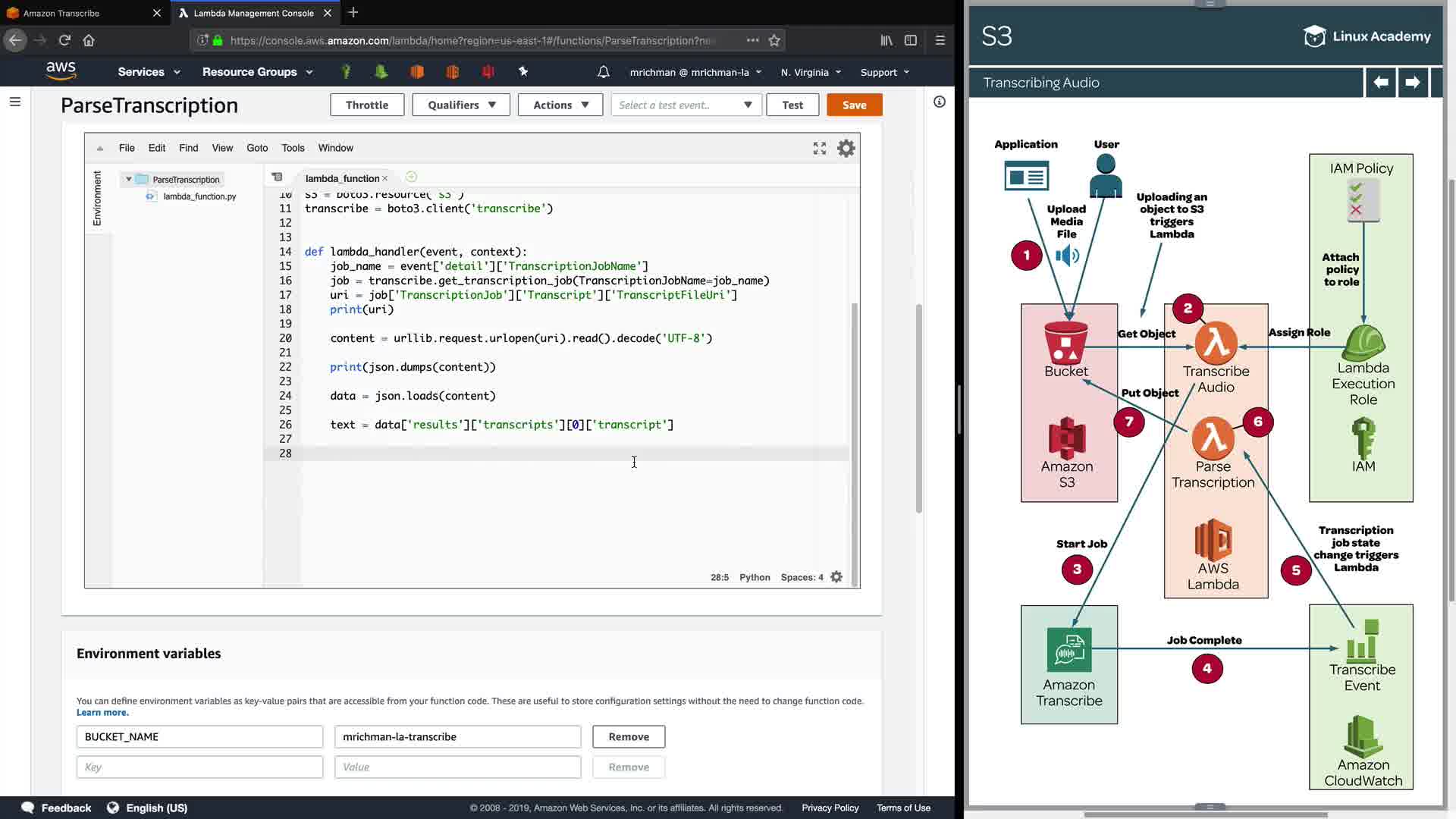Open the left navigation hamburger menu

point(14,102)
